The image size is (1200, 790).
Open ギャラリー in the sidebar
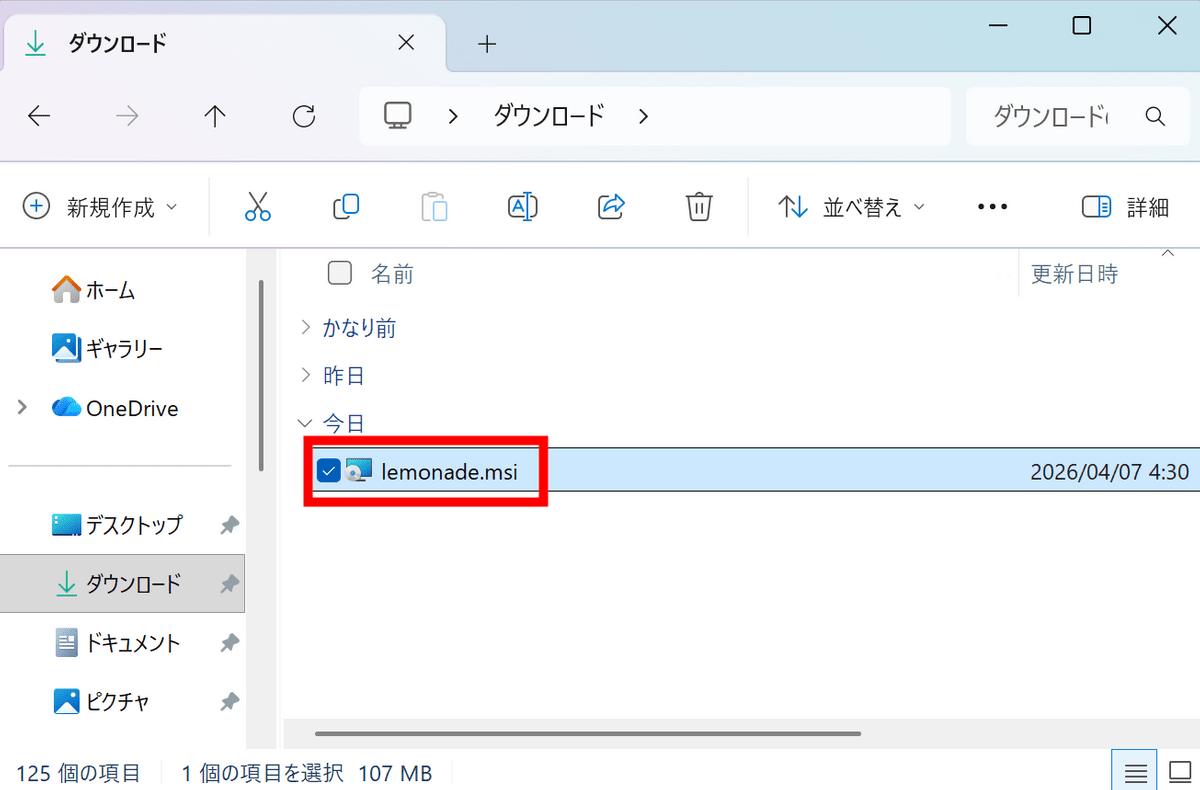click(107, 349)
